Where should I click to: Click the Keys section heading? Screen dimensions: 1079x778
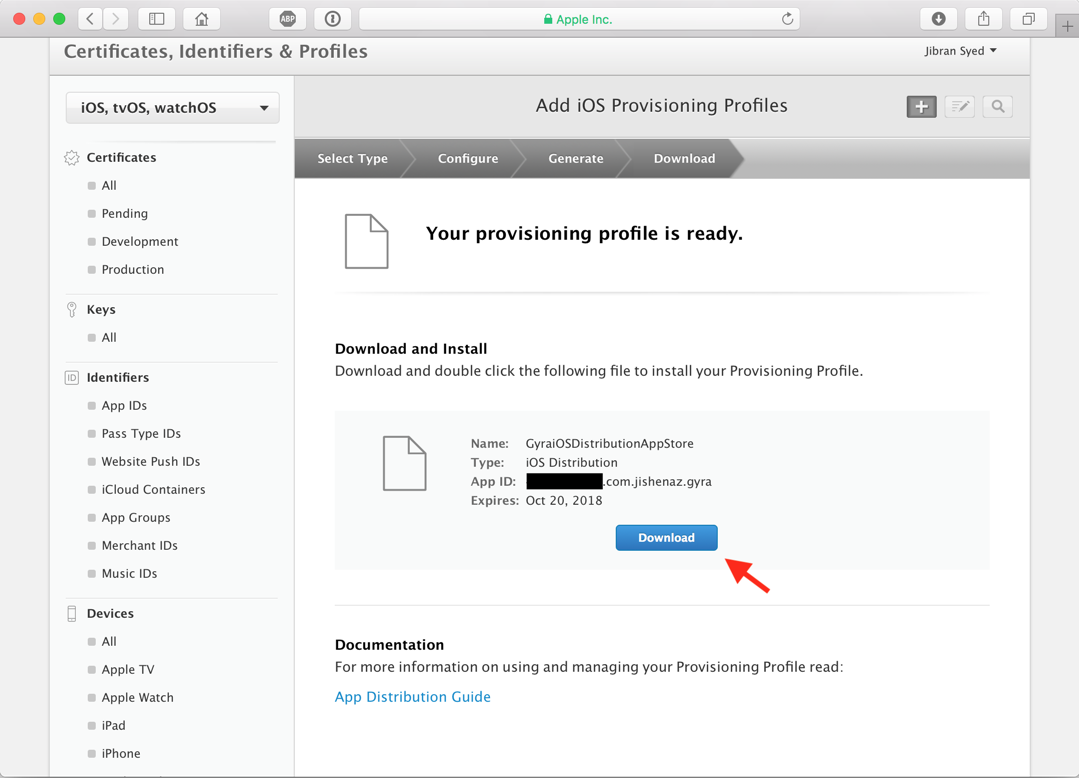pos(101,310)
